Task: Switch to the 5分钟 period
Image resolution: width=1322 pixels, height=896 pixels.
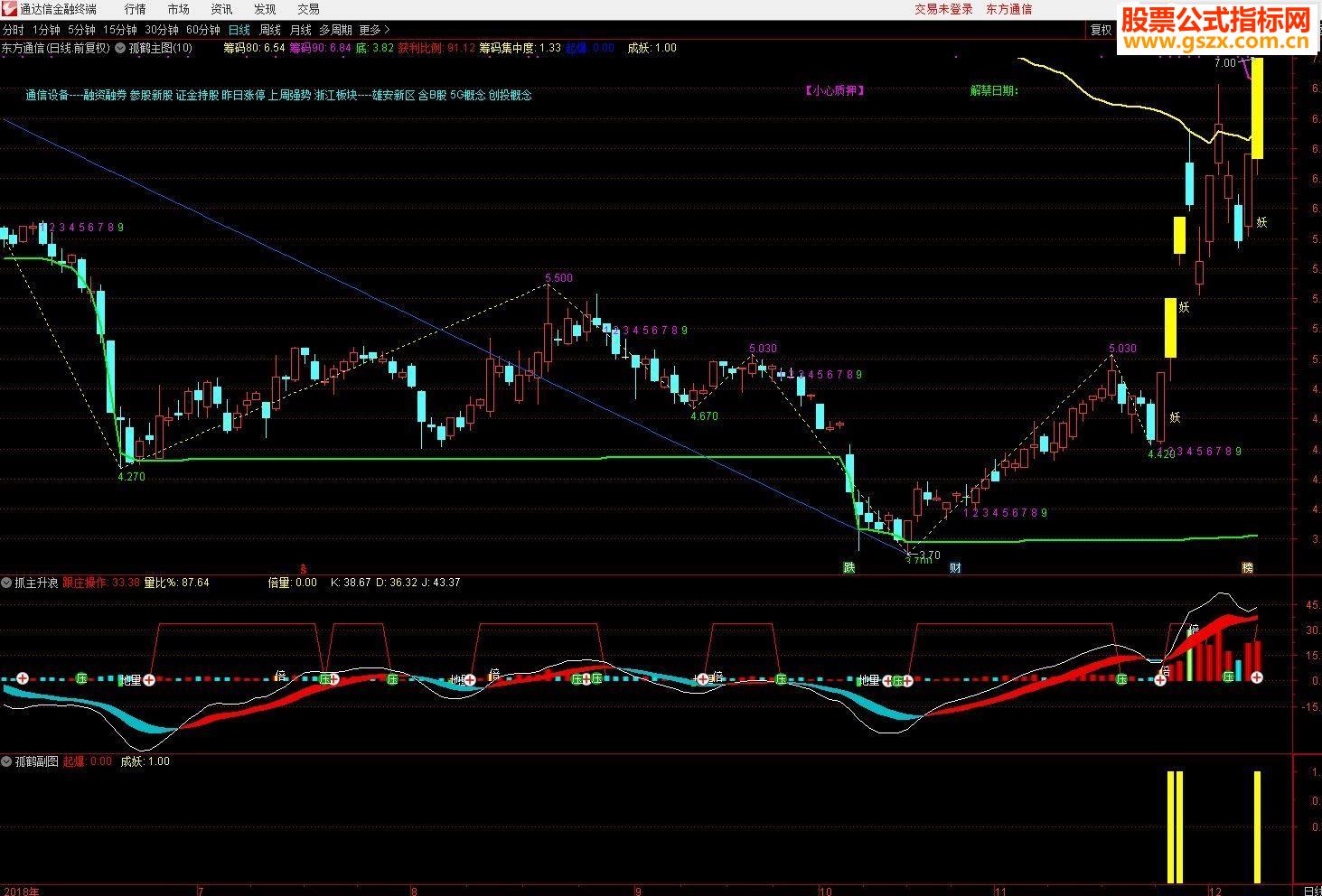Action: click(x=81, y=30)
